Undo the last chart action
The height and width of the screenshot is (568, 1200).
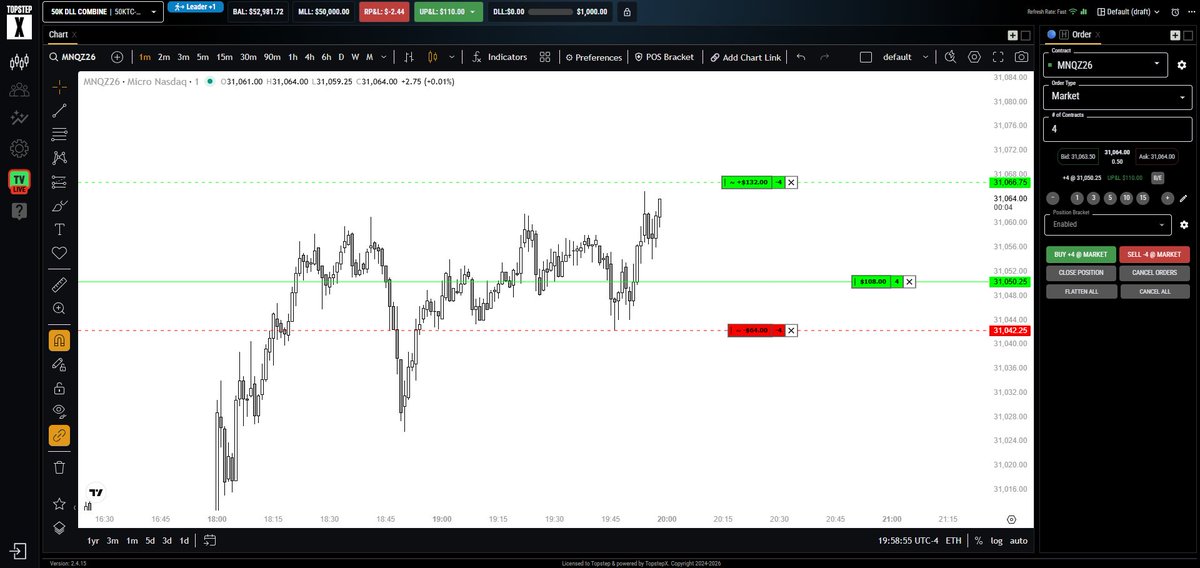tap(800, 57)
